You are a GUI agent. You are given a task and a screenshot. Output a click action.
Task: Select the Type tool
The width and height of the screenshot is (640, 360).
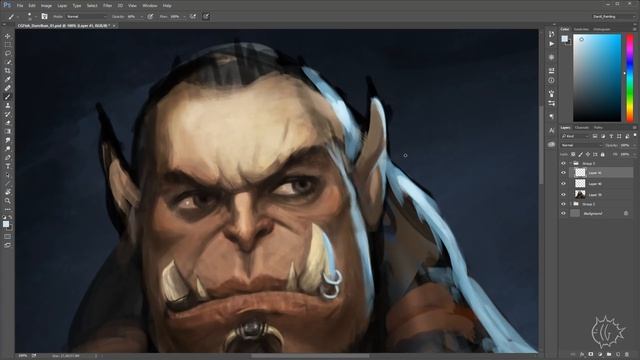coord(8,166)
